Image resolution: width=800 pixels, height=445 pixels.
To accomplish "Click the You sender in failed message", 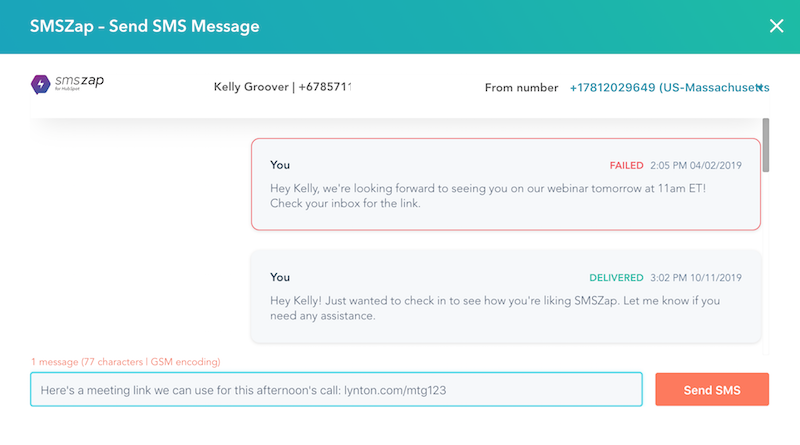I will 280,165.
